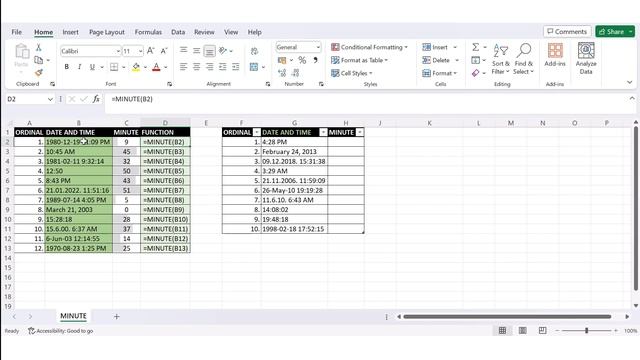This screenshot has height=360, width=640.
Task: Apply Comma Style format
Action: point(316,60)
